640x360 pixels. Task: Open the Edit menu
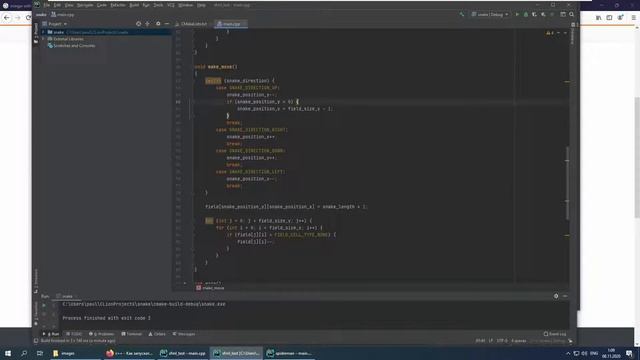pyautogui.click(x=57, y=5)
